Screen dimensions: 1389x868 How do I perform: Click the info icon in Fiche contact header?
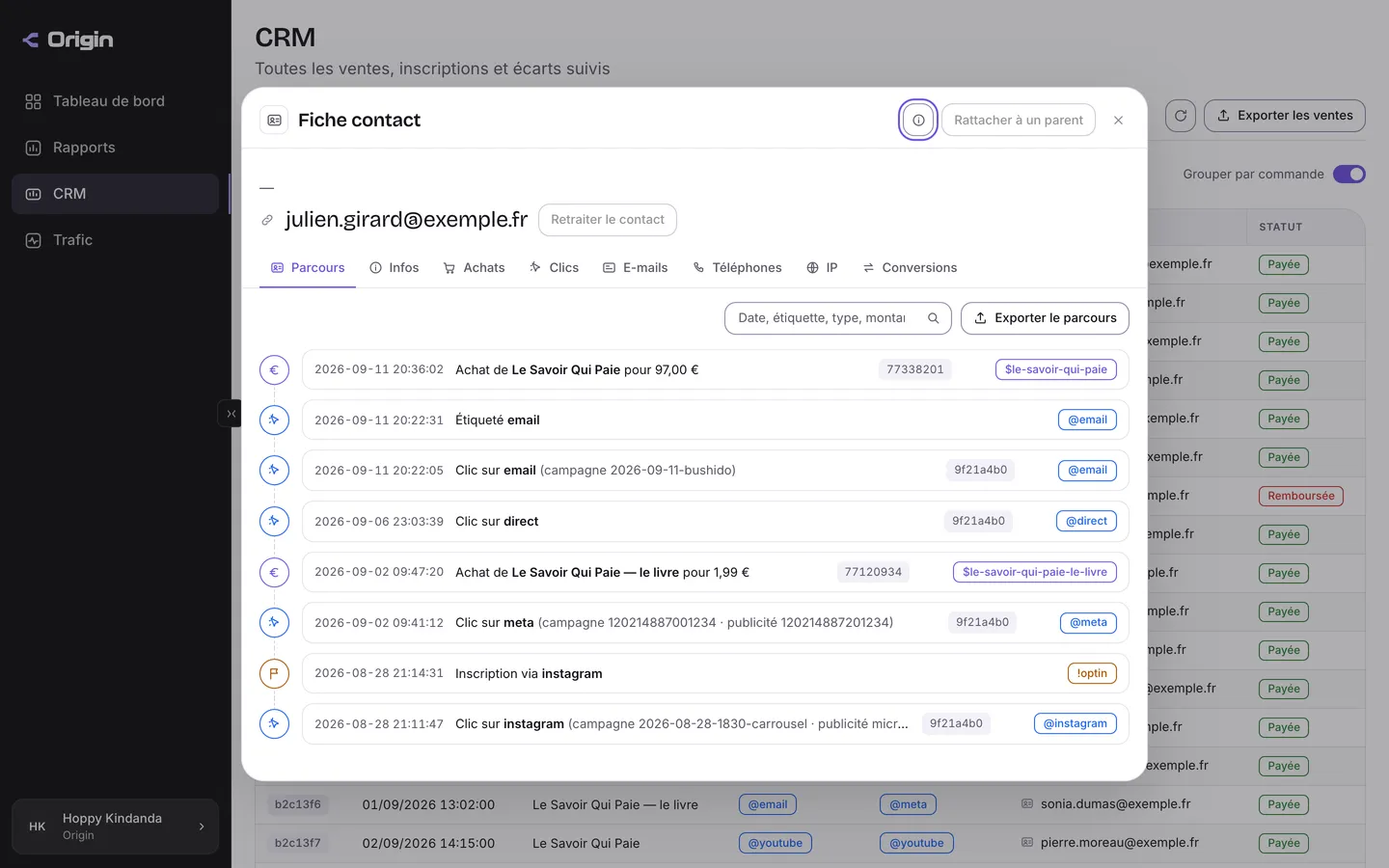pos(918,121)
